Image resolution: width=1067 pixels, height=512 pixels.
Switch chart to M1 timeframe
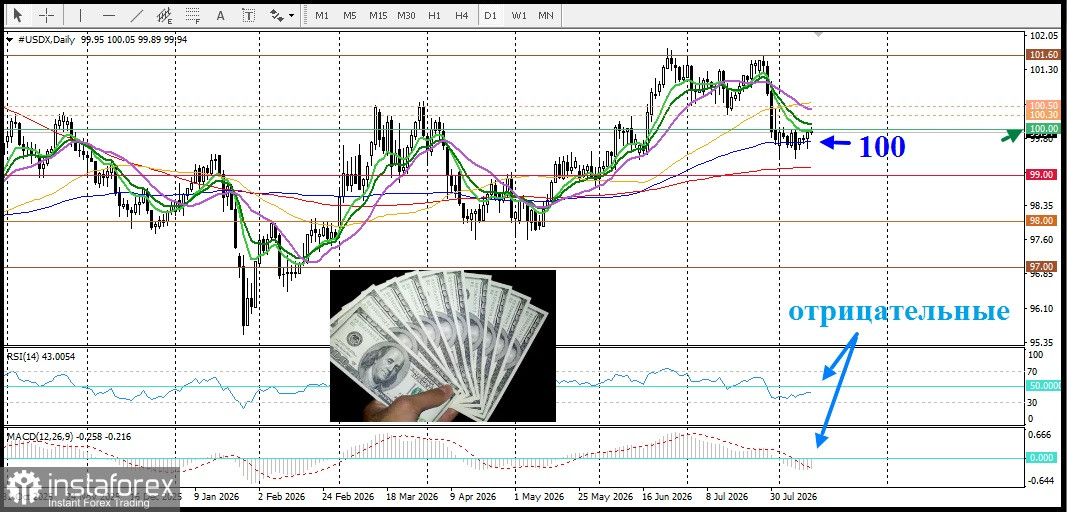pos(322,15)
